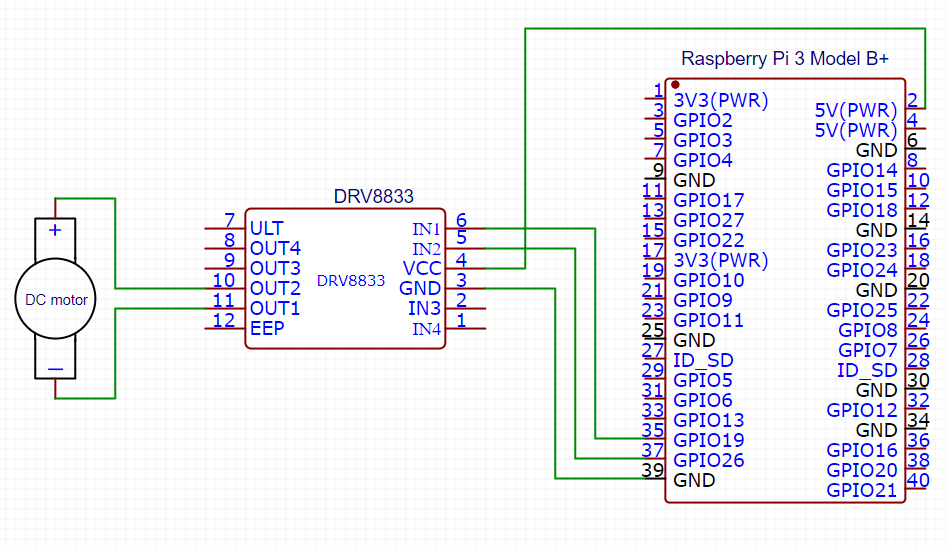Click the 5V(PWR) label at Pi pin 4
This screenshot has height=548, width=947.
856,131
